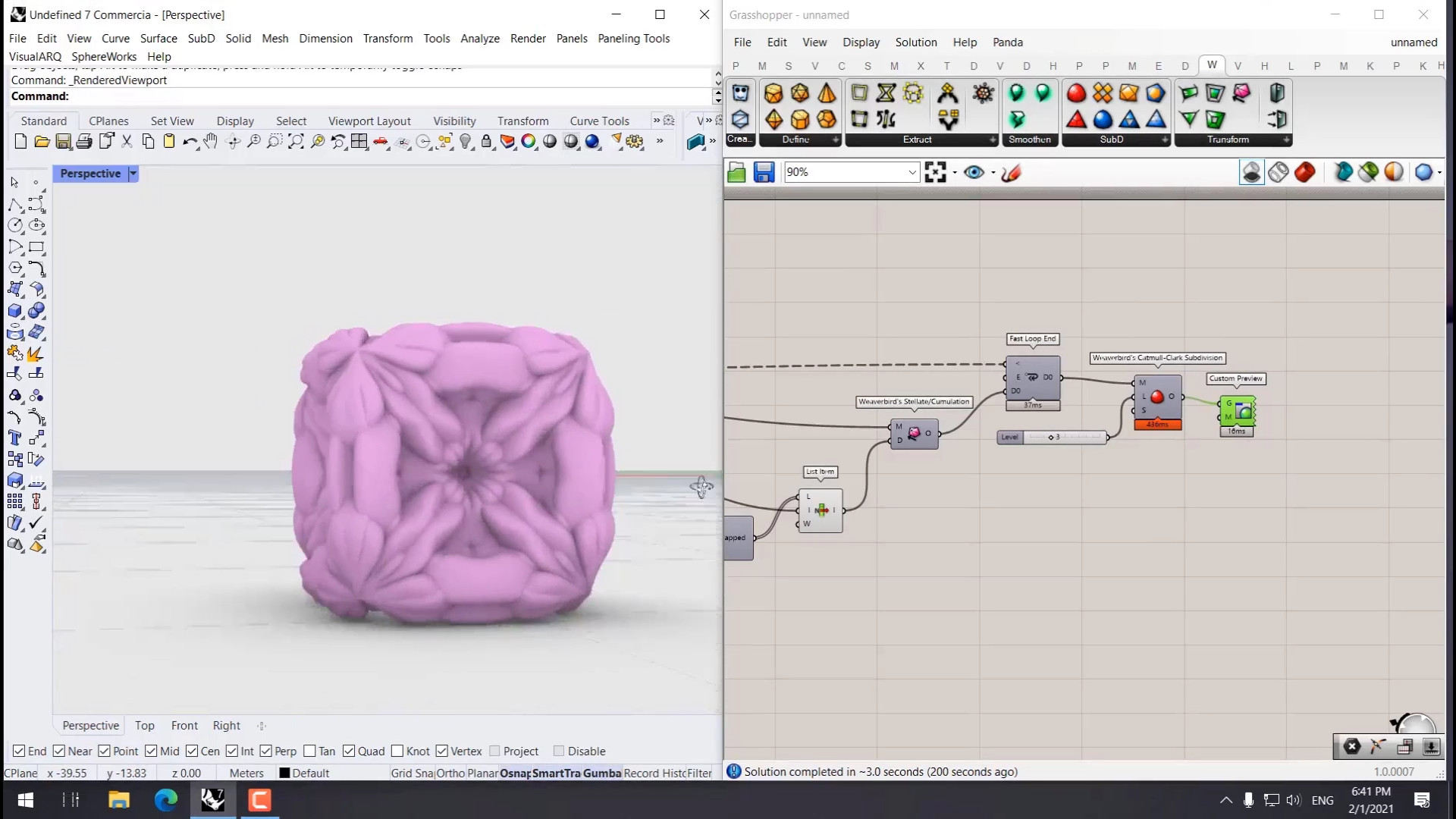Toggle the Tan osnap checkbox
Image resolution: width=1456 pixels, height=819 pixels.
point(309,751)
